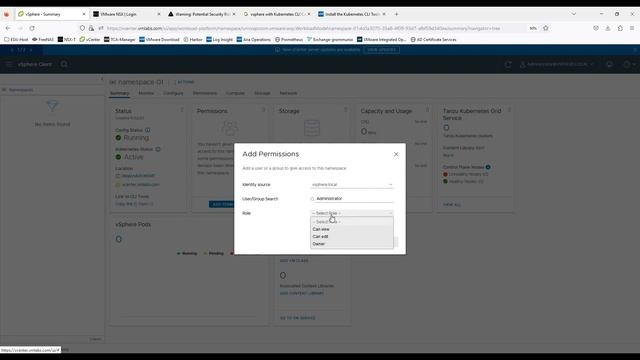Switch to the Configure namespace tab

173,93
